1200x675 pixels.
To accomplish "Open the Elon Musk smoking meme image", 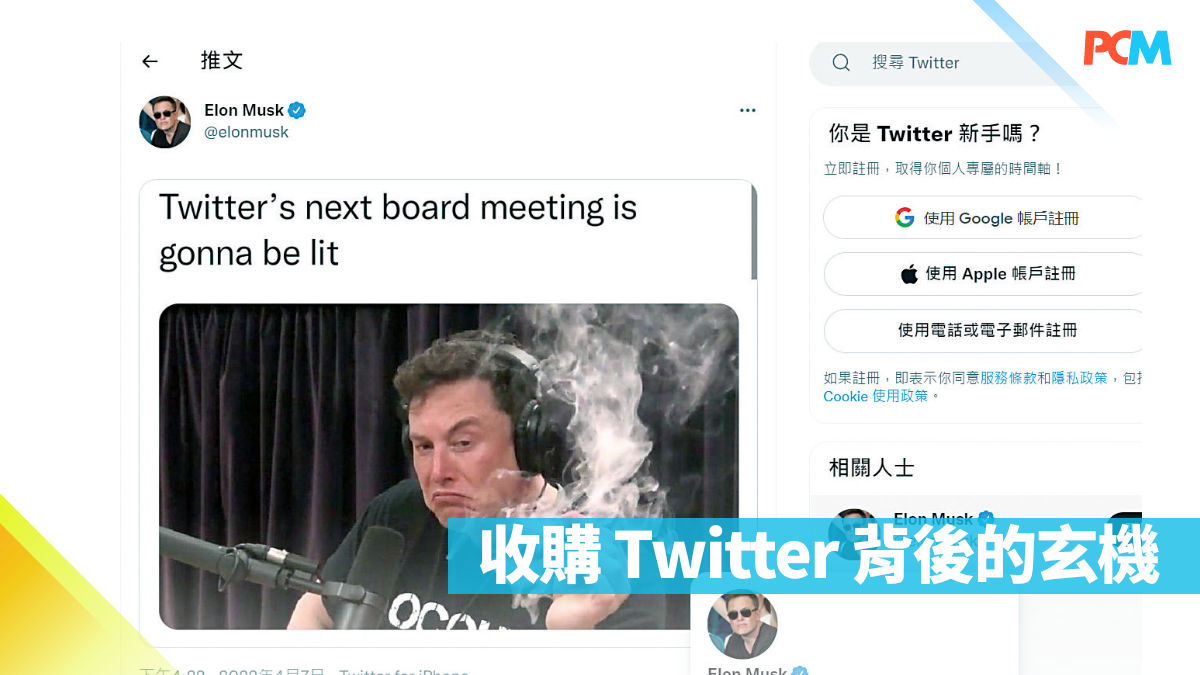I will pos(448,466).
